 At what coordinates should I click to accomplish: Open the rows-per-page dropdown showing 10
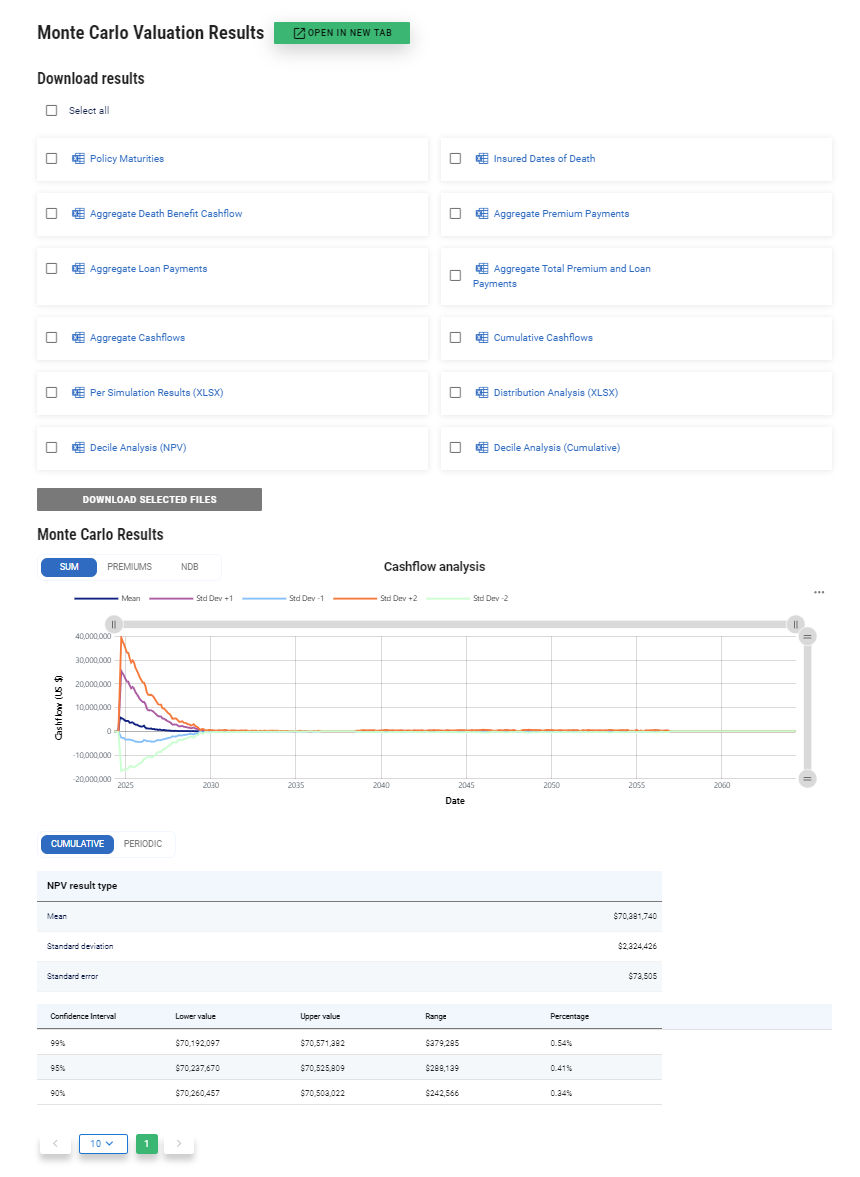pyautogui.click(x=103, y=1143)
